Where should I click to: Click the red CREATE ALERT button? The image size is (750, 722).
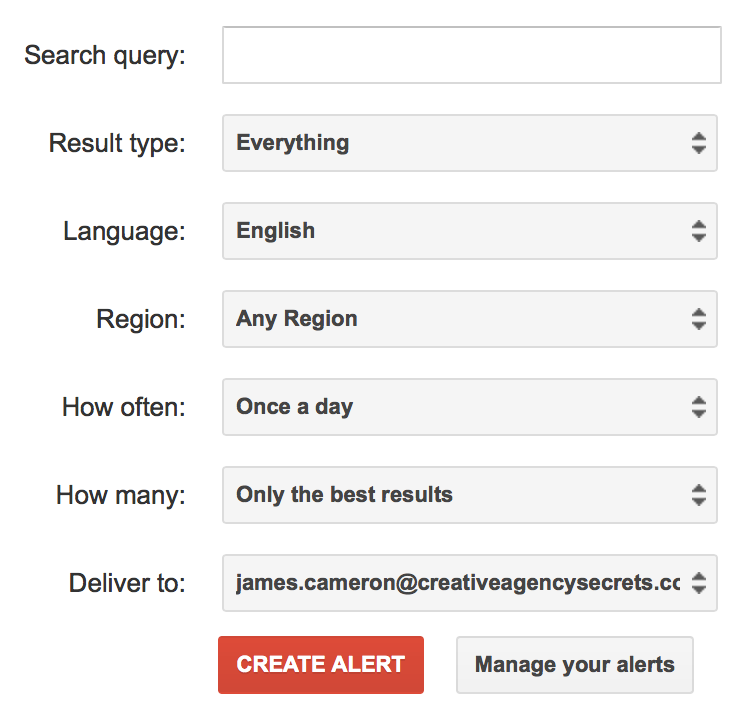(321, 665)
